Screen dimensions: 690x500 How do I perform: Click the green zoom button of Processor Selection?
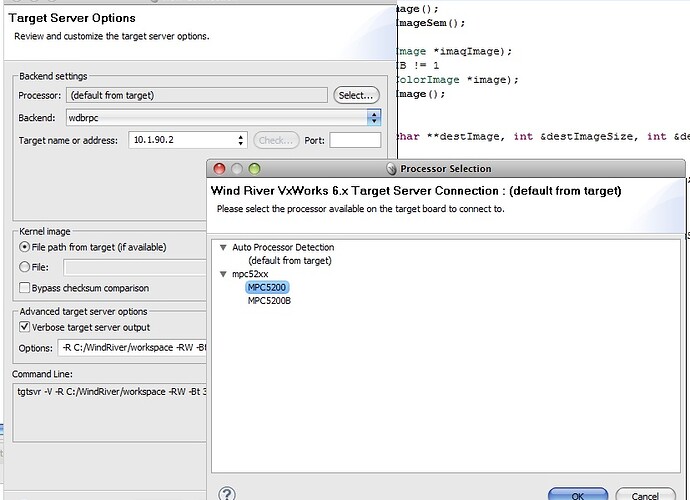tap(254, 169)
